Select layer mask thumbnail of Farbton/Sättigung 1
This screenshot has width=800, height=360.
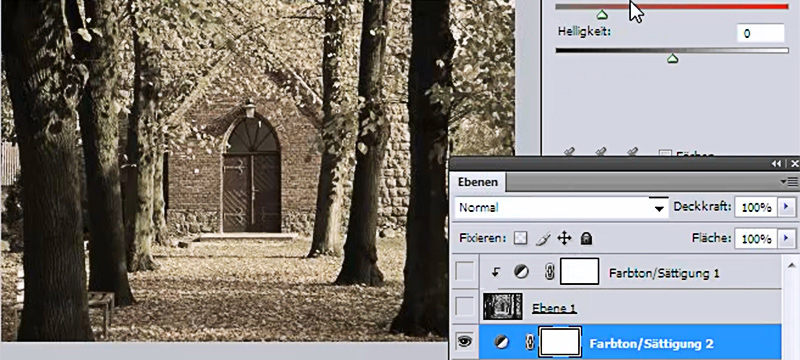coord(580,271)
